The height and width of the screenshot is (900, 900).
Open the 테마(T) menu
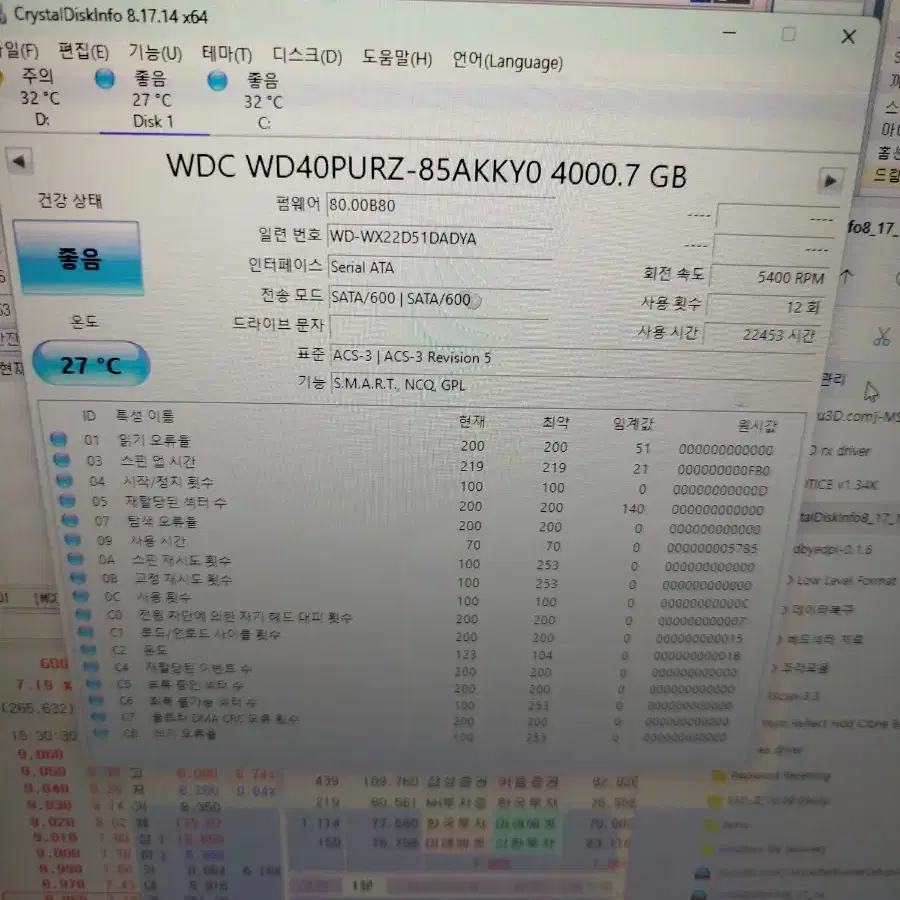coord(227,55)
